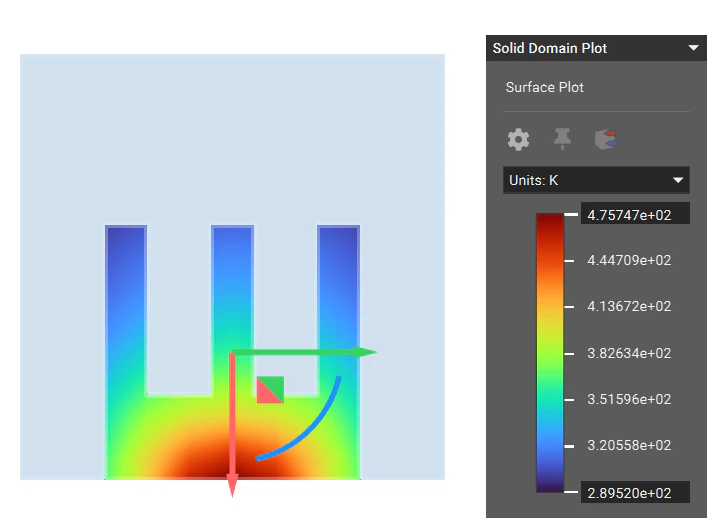This screenshot has height=518, width=711.
Task: Click legend value 3.51596e+02
Action: pos(629,399)
